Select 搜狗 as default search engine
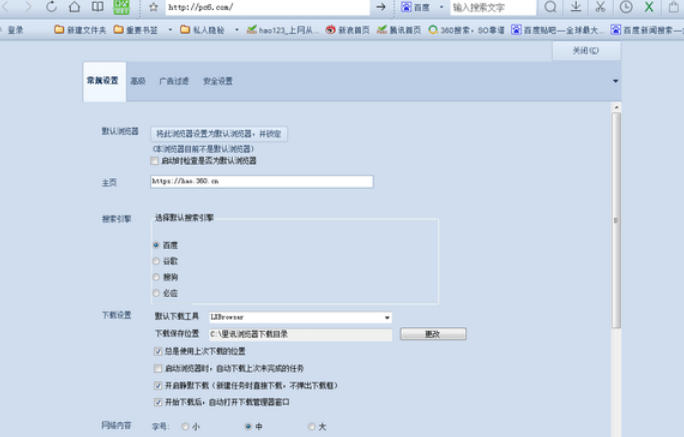 [156, 277]
